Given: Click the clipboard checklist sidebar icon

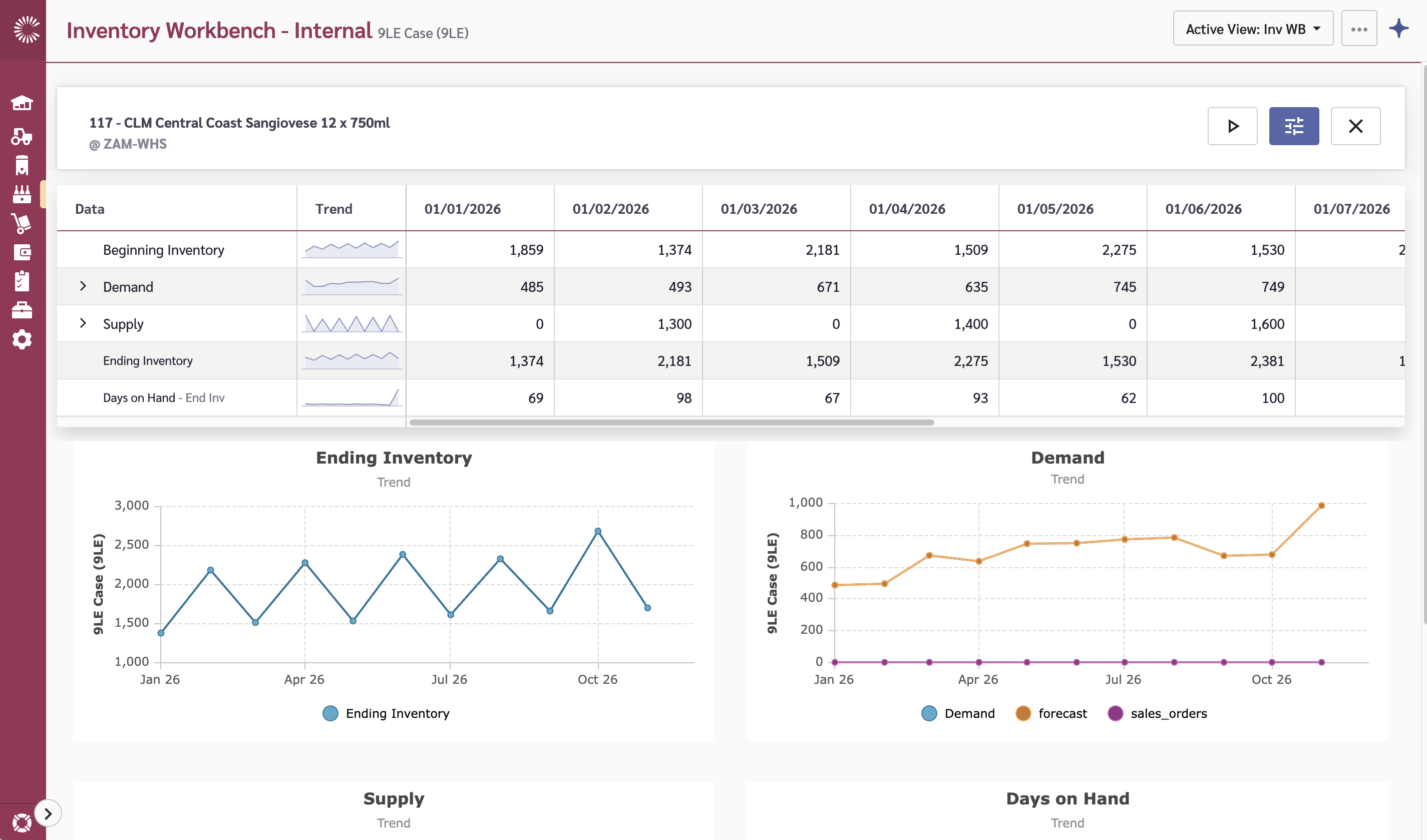Looking at the screenshot, I should pos(22,281).
